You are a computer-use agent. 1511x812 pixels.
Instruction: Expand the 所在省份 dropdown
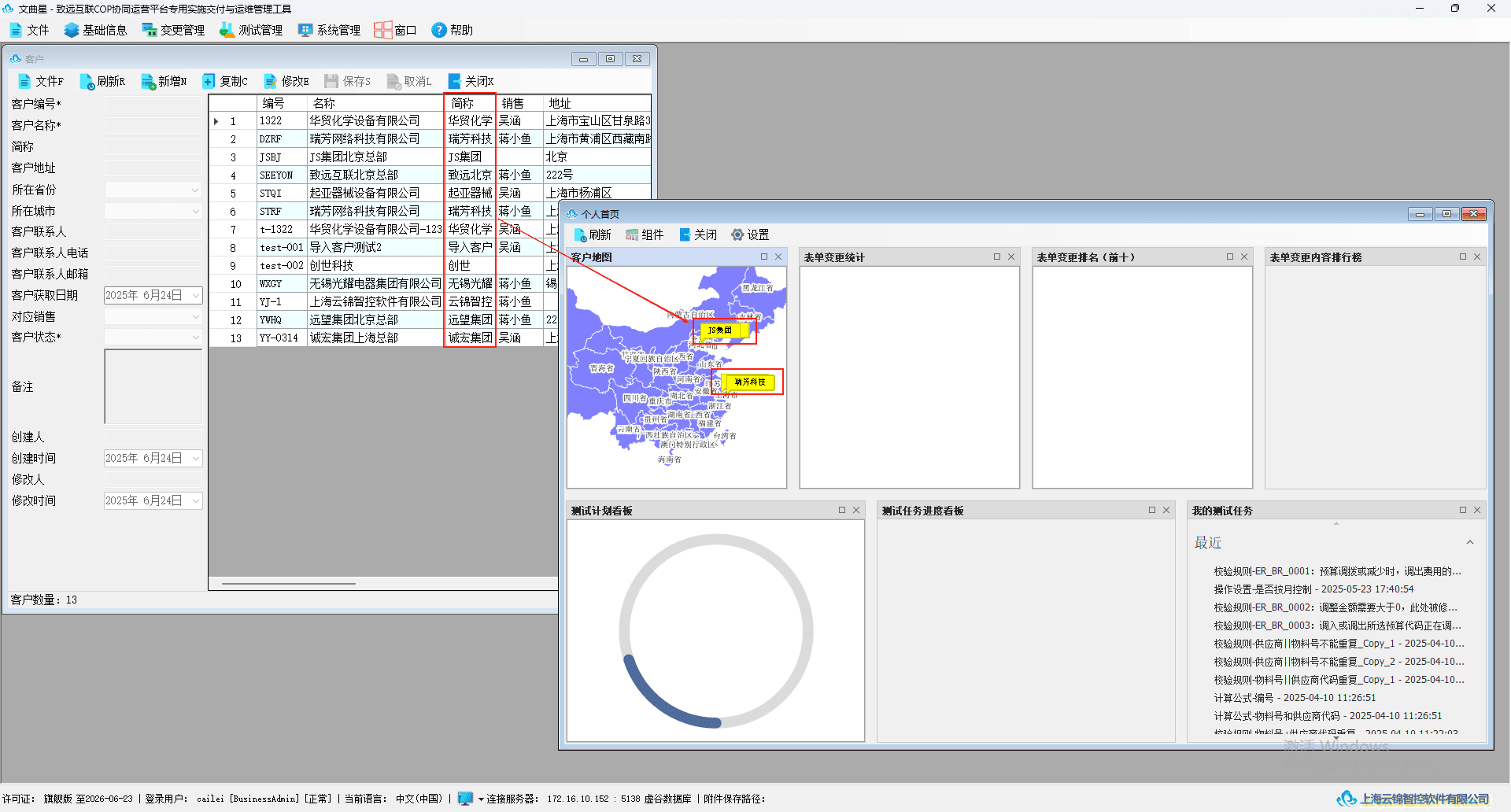click(x=195, y=190)
